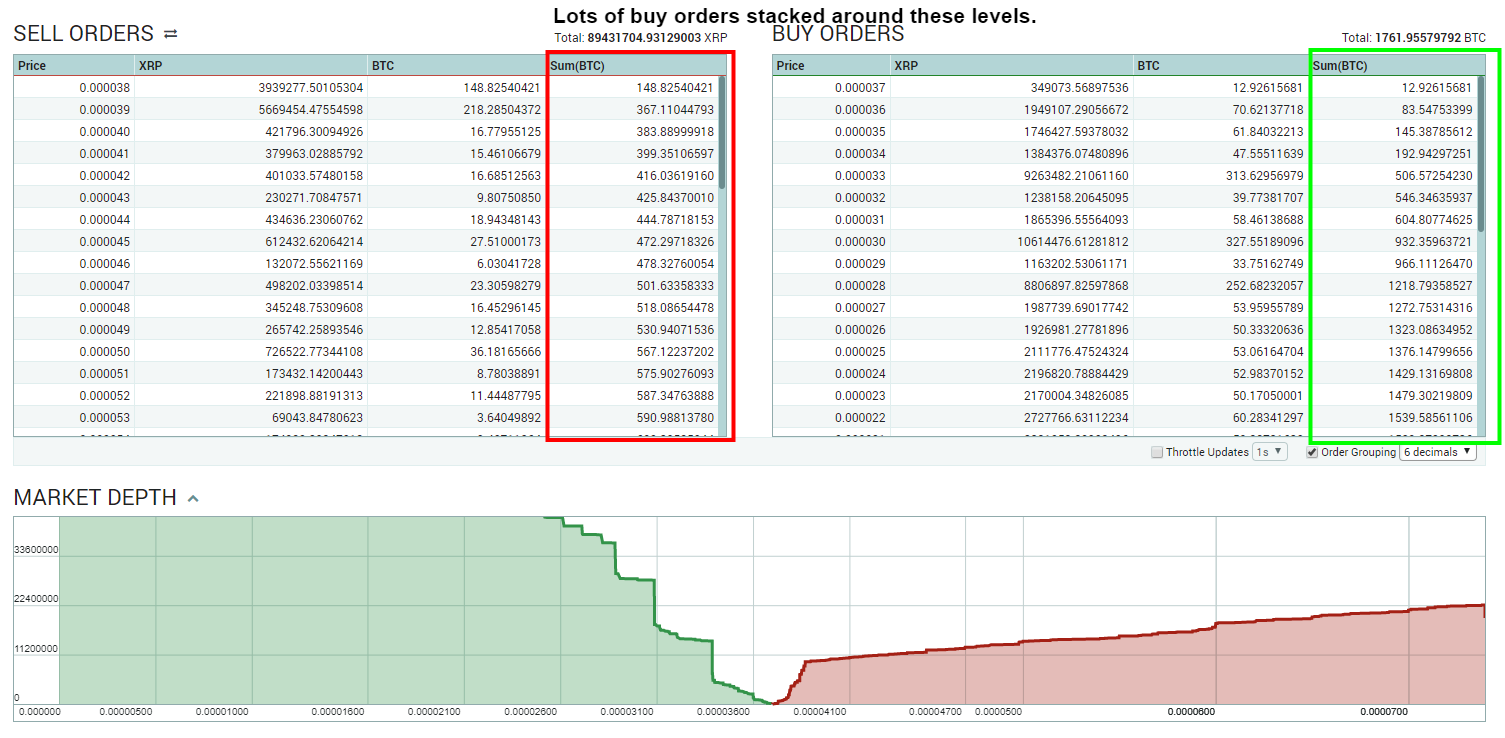Viewport: 1505px width, 738px height.
Task: Uncheck the Order Grouping checkbox
Action: click(1312, 452)
